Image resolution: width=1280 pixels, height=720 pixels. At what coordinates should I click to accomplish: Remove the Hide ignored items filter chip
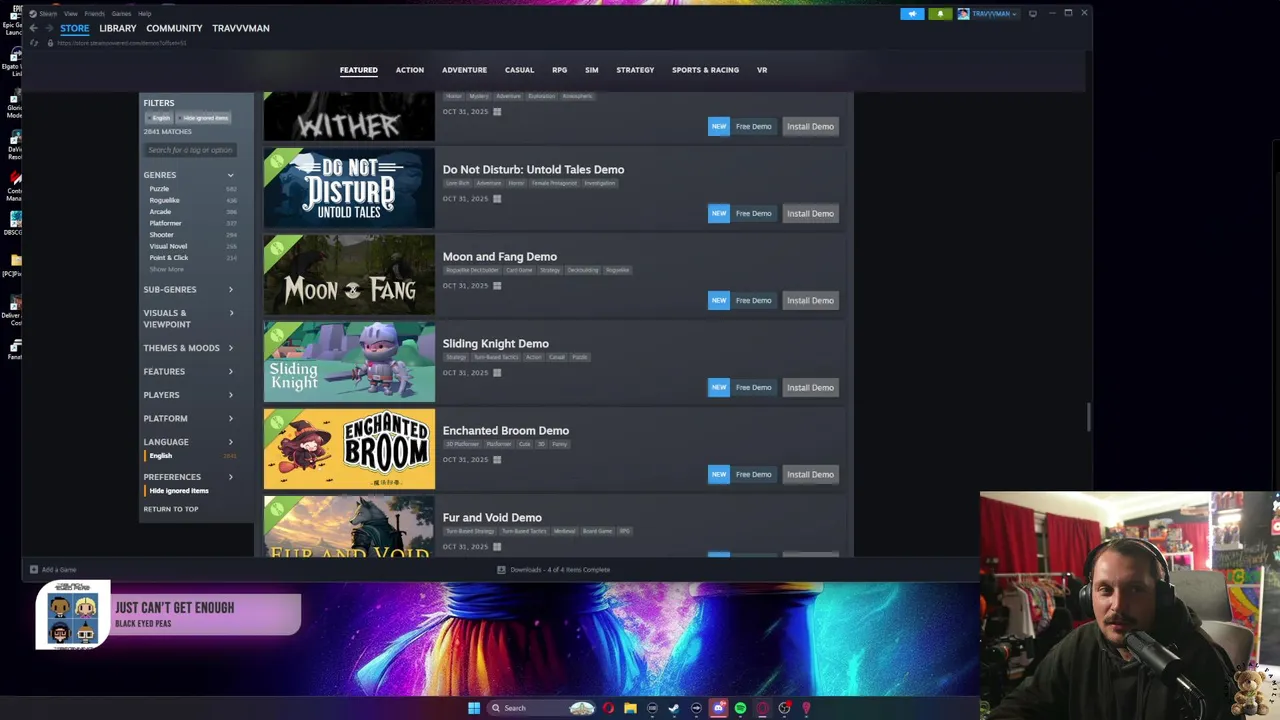click(x=205, y=118)
